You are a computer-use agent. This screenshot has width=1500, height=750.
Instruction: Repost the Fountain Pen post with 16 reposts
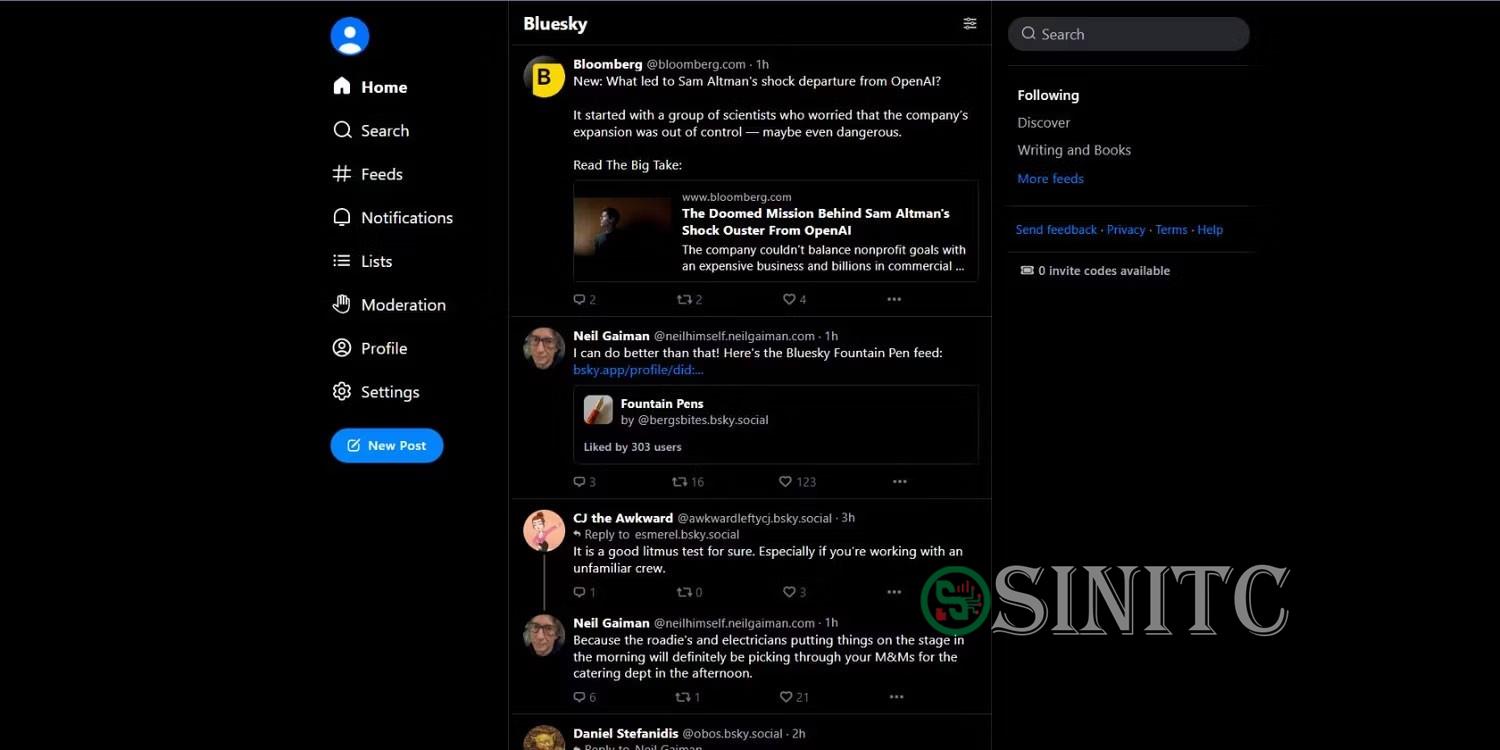pyautogui.click(x=688, y=481)
